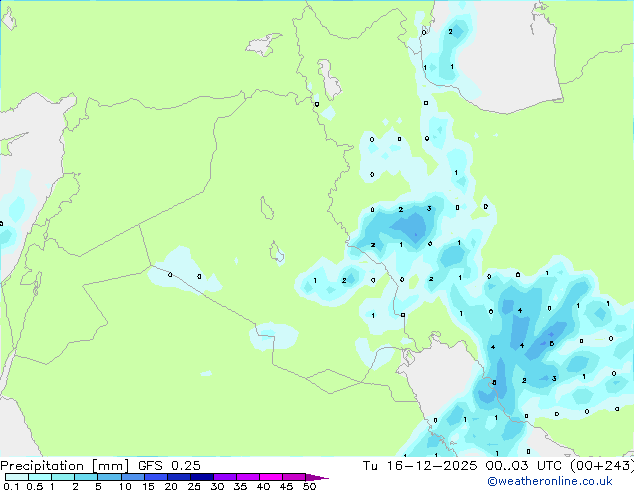Select the 20–25 mm legend swatch

click(179, 477)
